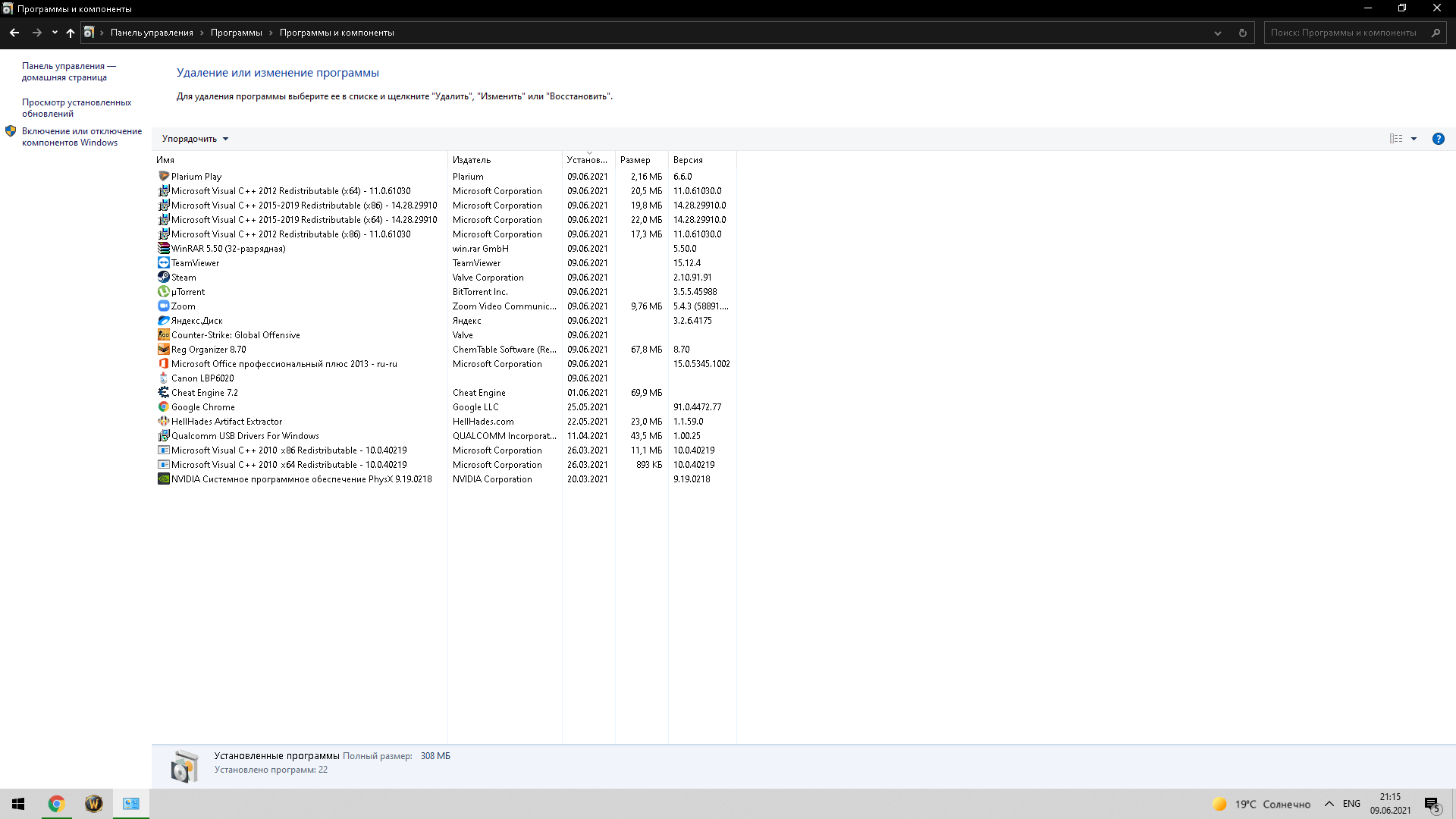This screenshot has width=1456, height=819.
Task: Open Chrome from the taskbar
Action: coord(56,804)
